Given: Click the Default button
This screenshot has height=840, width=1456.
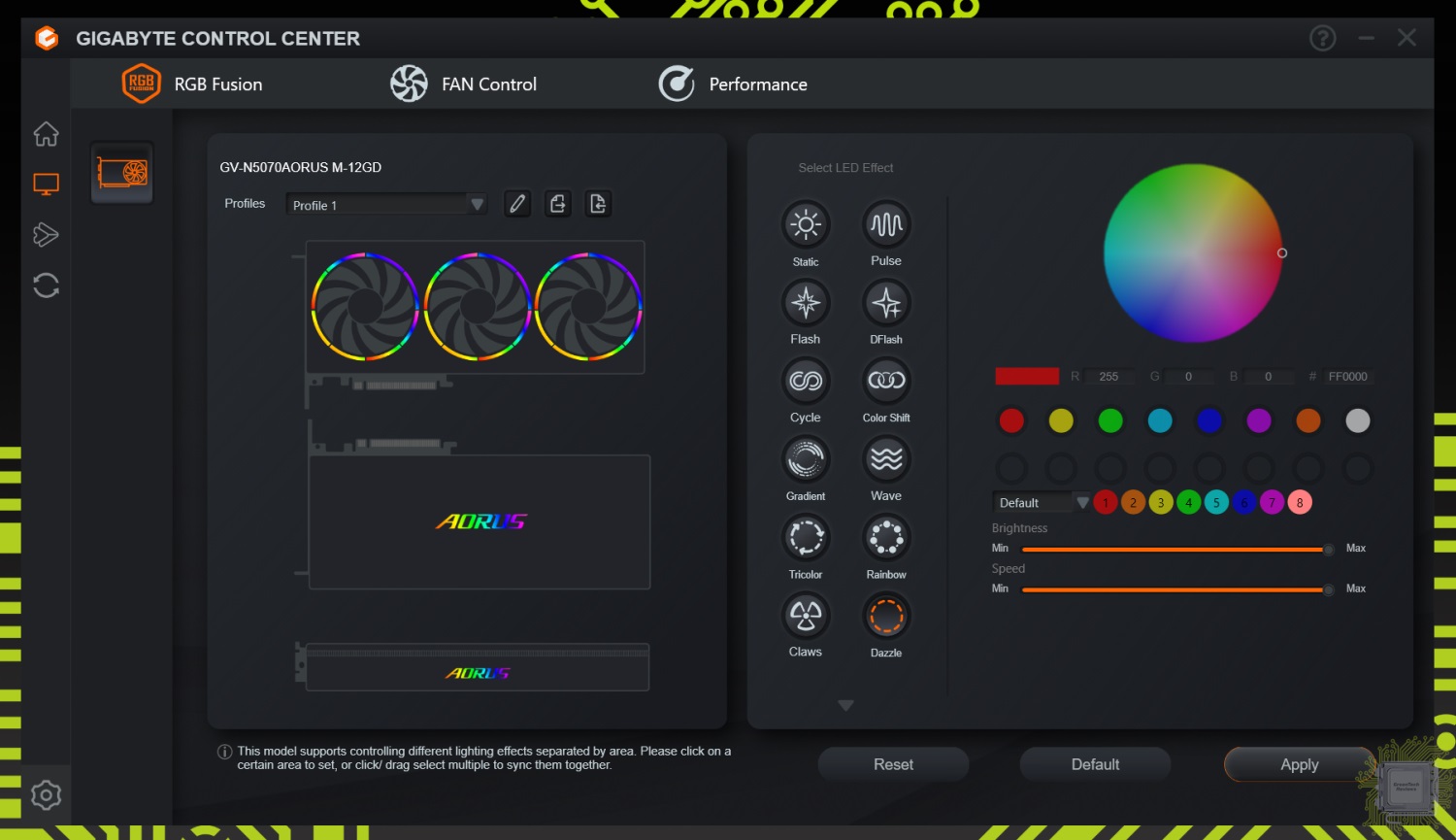Looking at the screenshot, I should [x=1095, y=764].
